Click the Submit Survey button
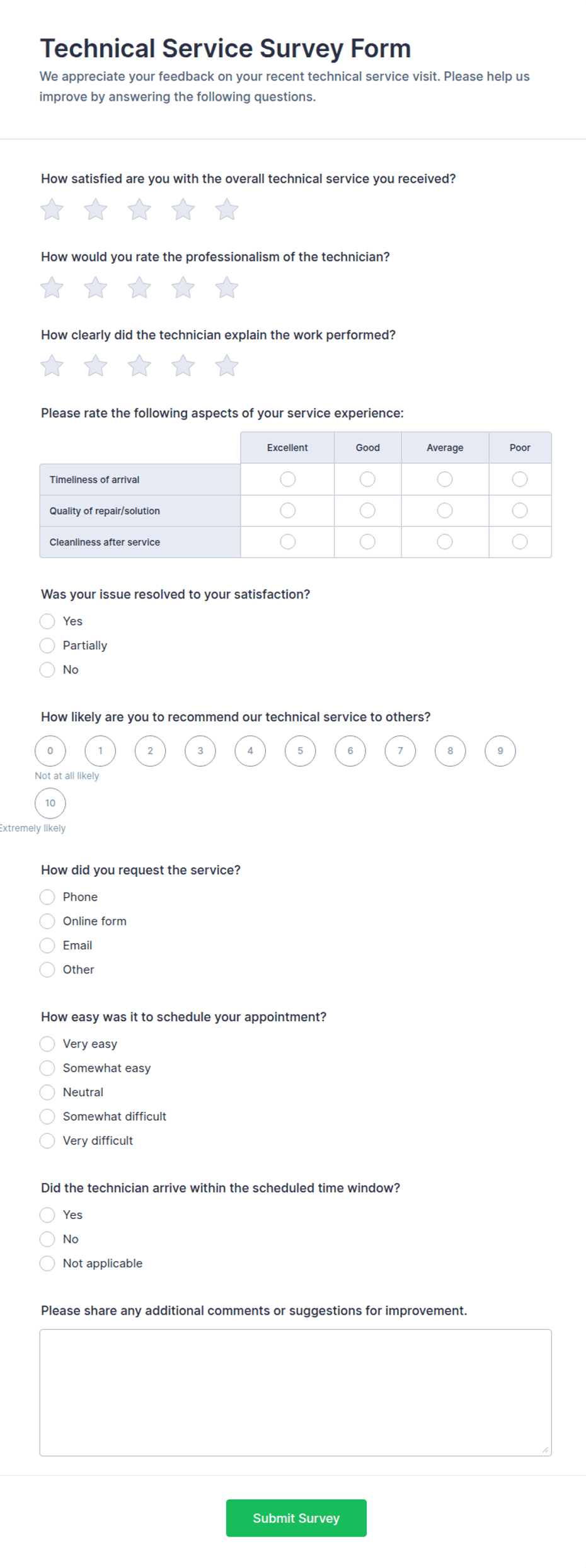Screen dimensions: 586x1568 point(296,1518)
